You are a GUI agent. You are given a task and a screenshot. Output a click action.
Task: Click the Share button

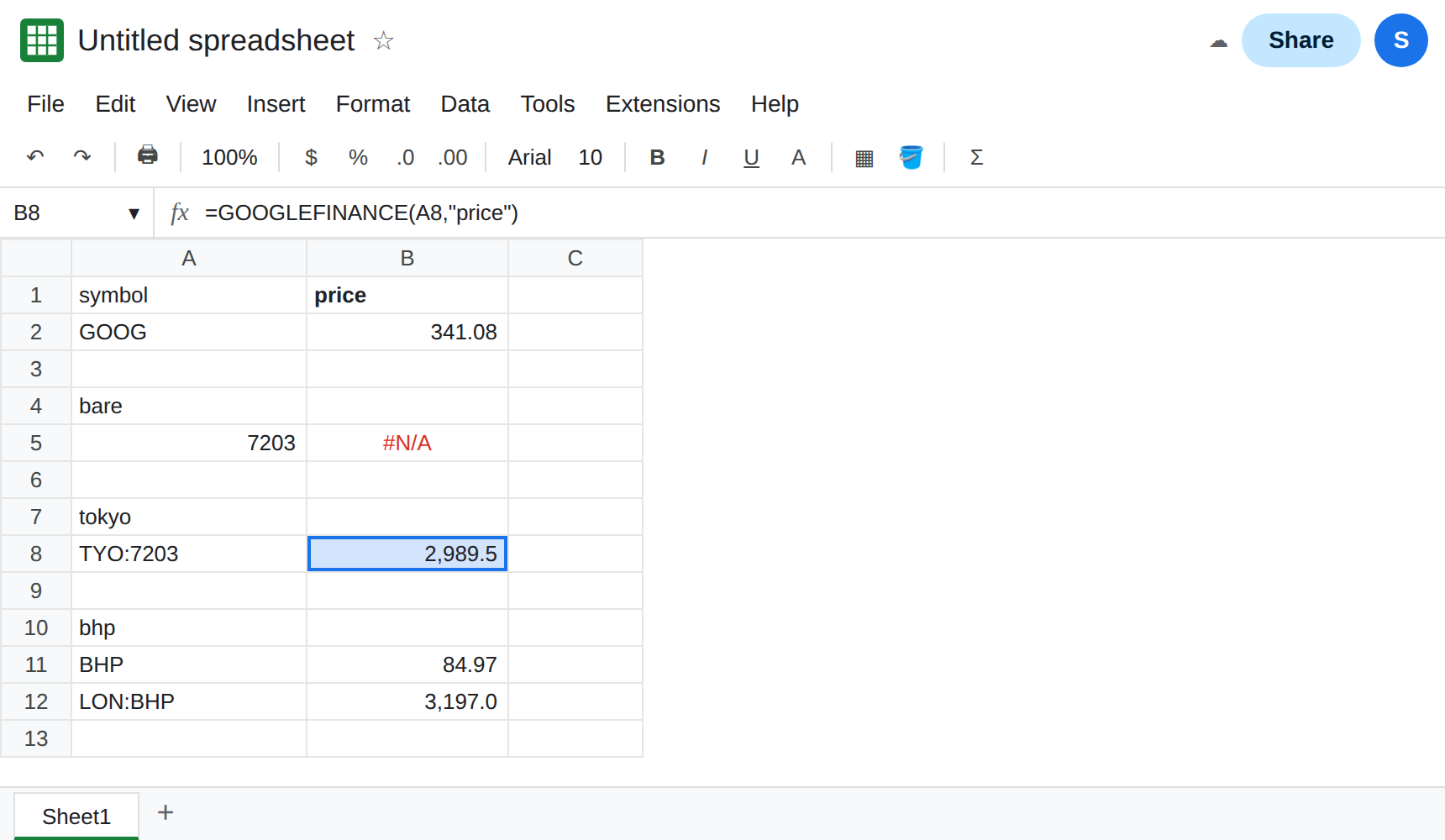[1301, 40]
